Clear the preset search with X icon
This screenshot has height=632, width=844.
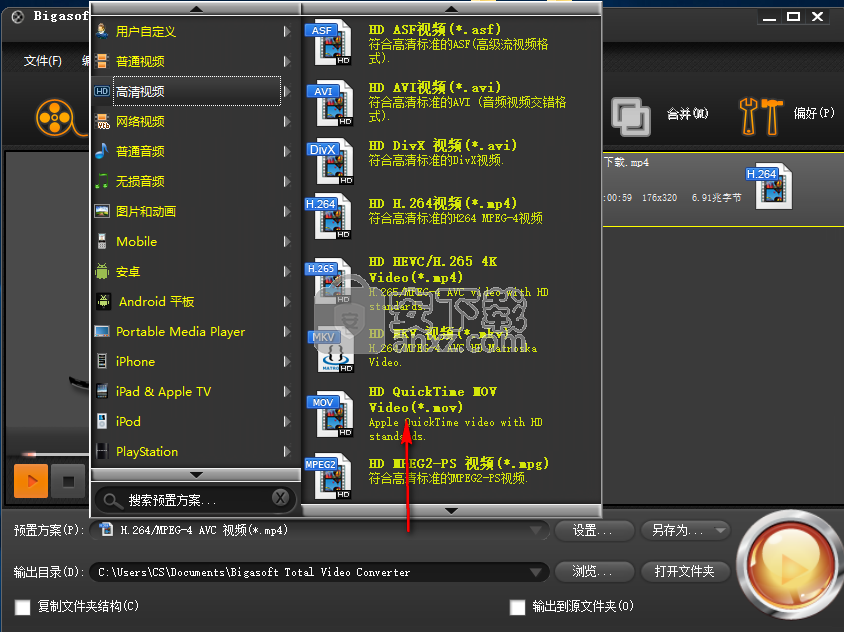click(x=280, y=498)
